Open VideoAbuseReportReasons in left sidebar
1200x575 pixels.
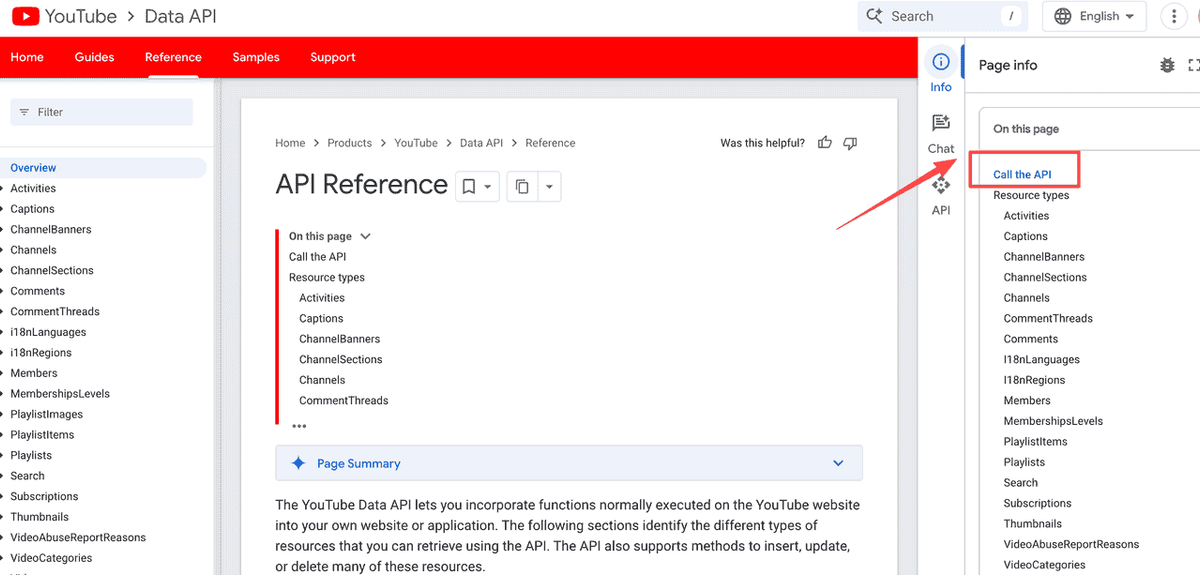78,537
